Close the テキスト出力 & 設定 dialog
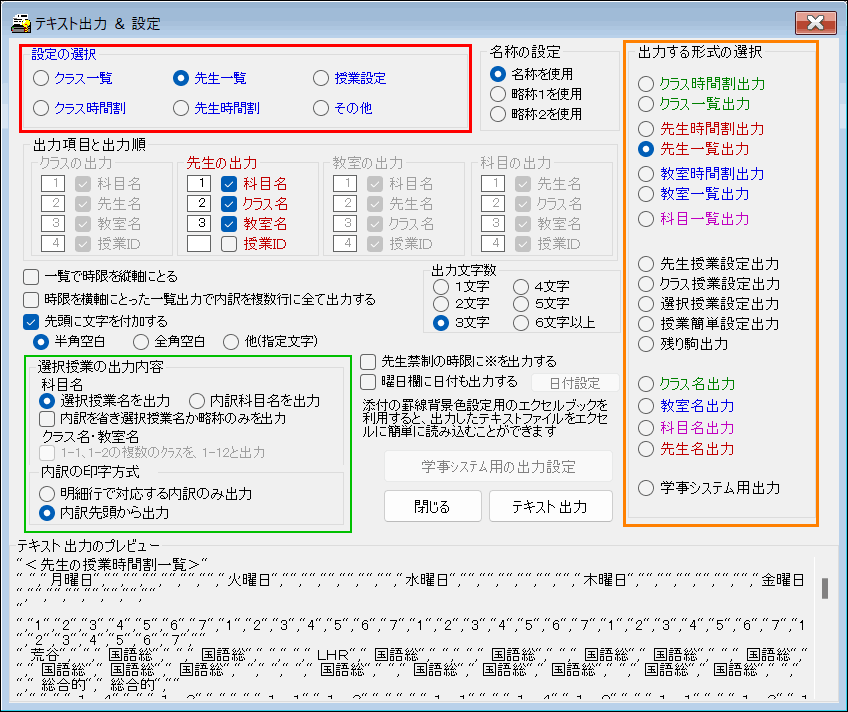 (816, 23)
